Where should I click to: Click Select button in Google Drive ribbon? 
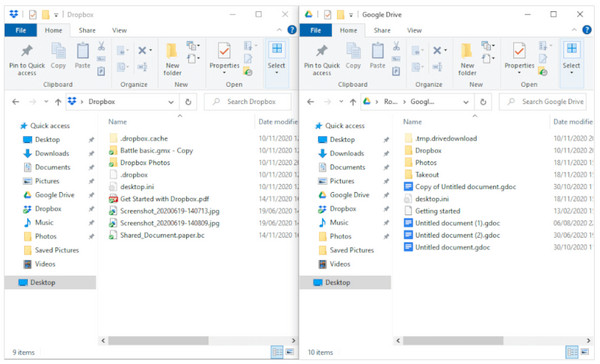point(571,58)
